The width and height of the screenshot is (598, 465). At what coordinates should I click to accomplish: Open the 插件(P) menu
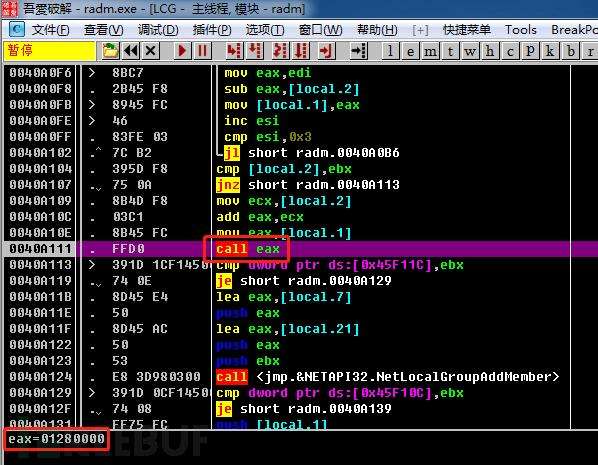click(x=212, y=30)
